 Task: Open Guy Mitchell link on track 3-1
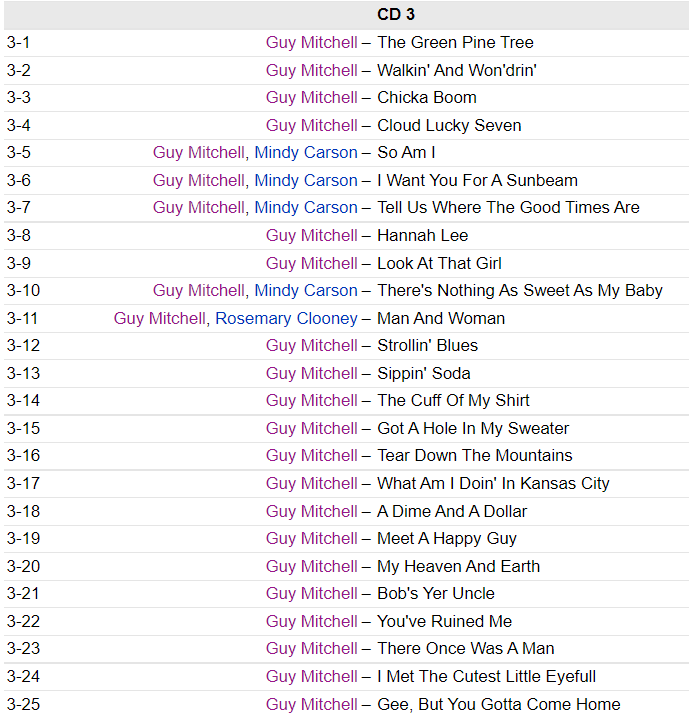(x=311, y=43)
